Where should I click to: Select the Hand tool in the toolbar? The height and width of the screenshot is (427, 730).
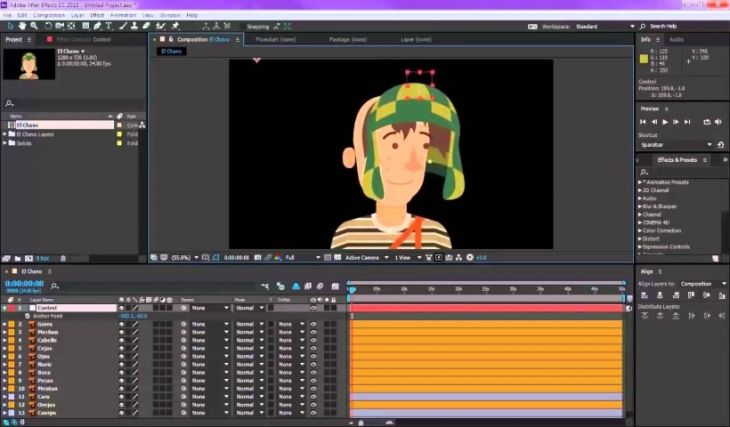23,26
